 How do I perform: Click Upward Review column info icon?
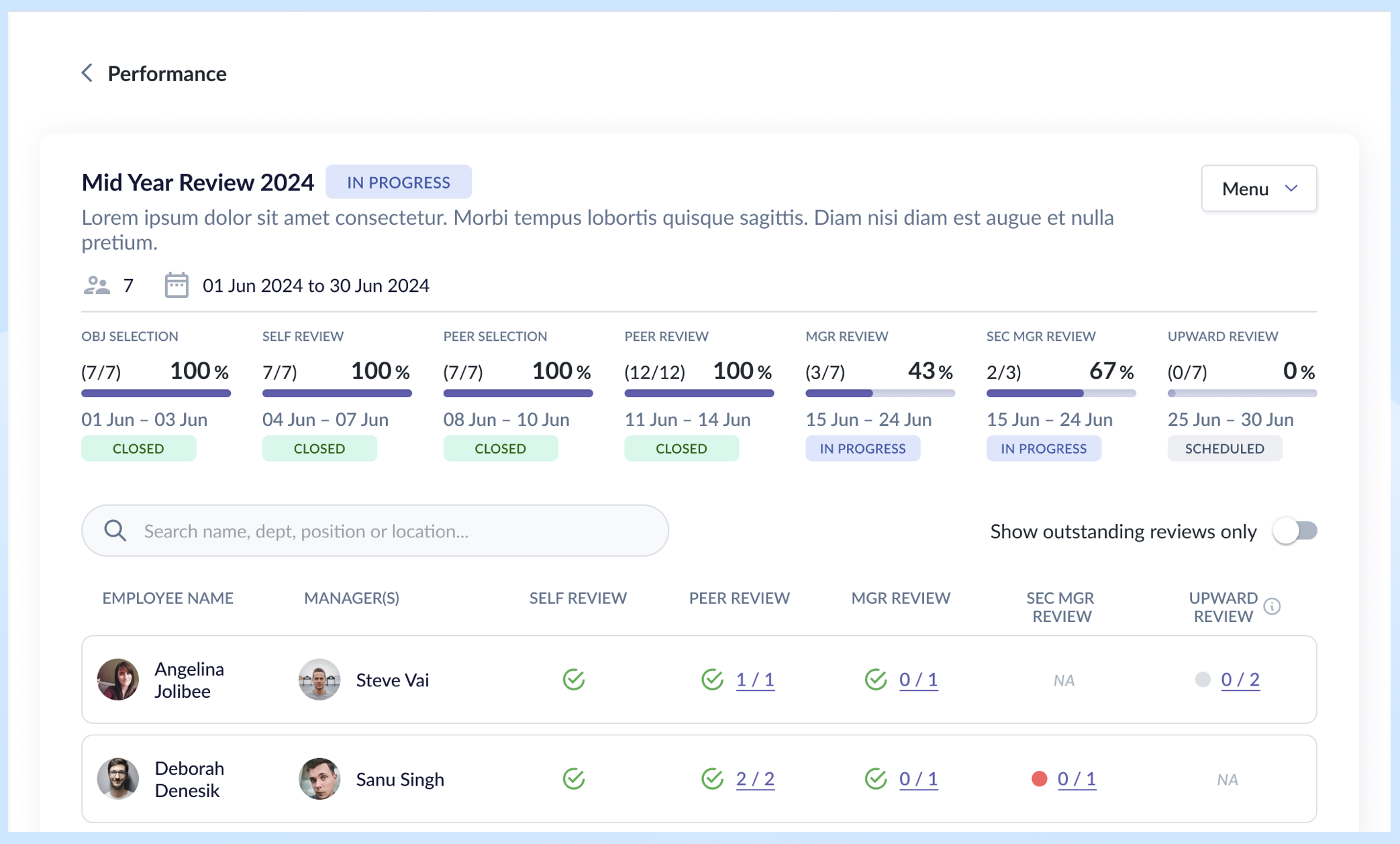coord(1272,606)
